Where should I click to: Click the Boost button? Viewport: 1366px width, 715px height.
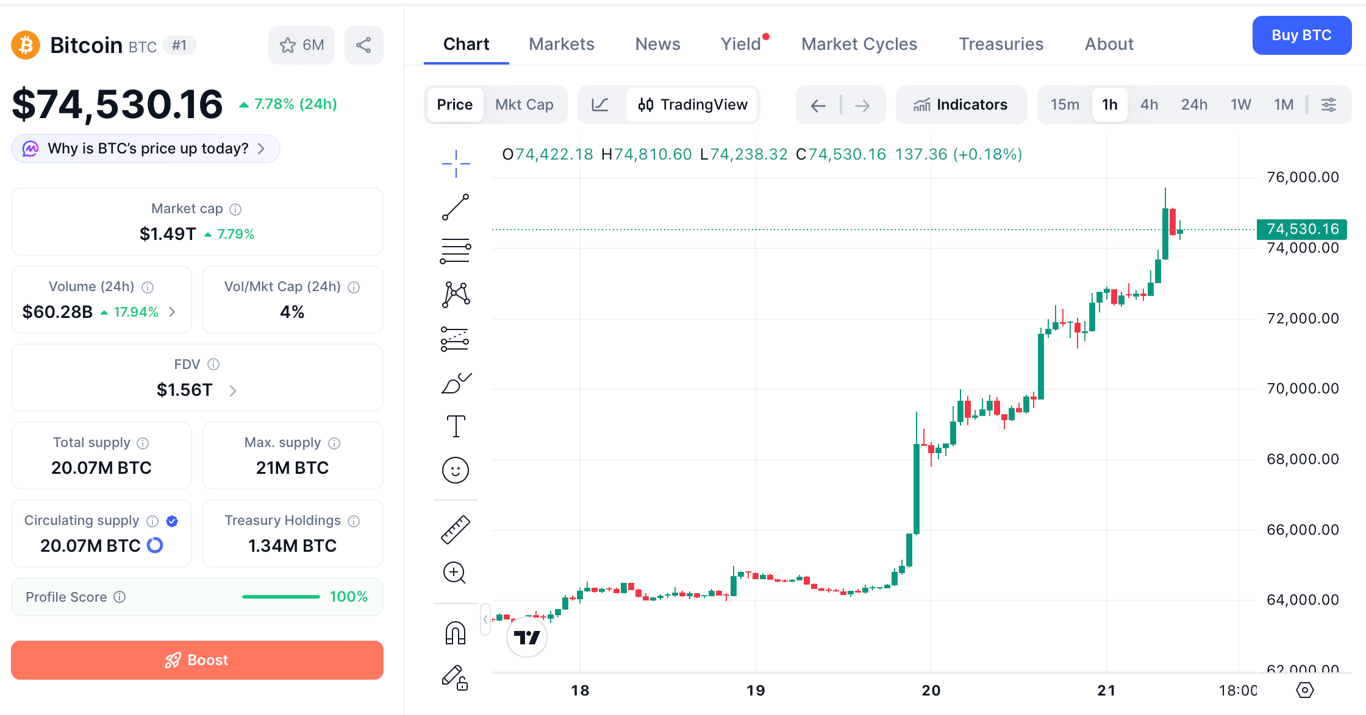[x=197, y=660]
